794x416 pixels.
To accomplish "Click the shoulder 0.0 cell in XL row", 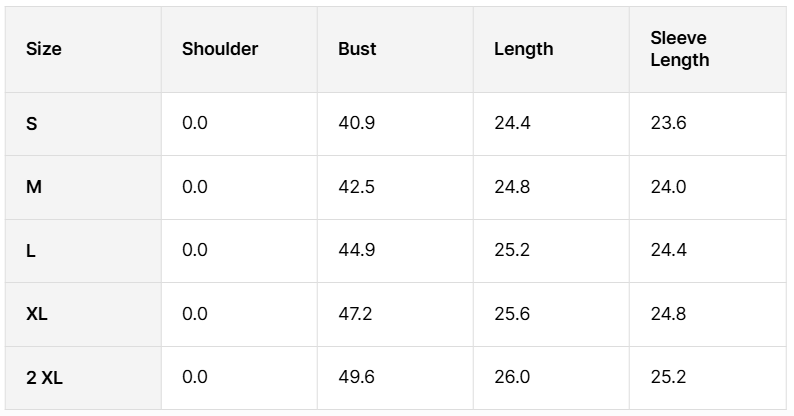I will pyautogui.click(x=195, y=314).
